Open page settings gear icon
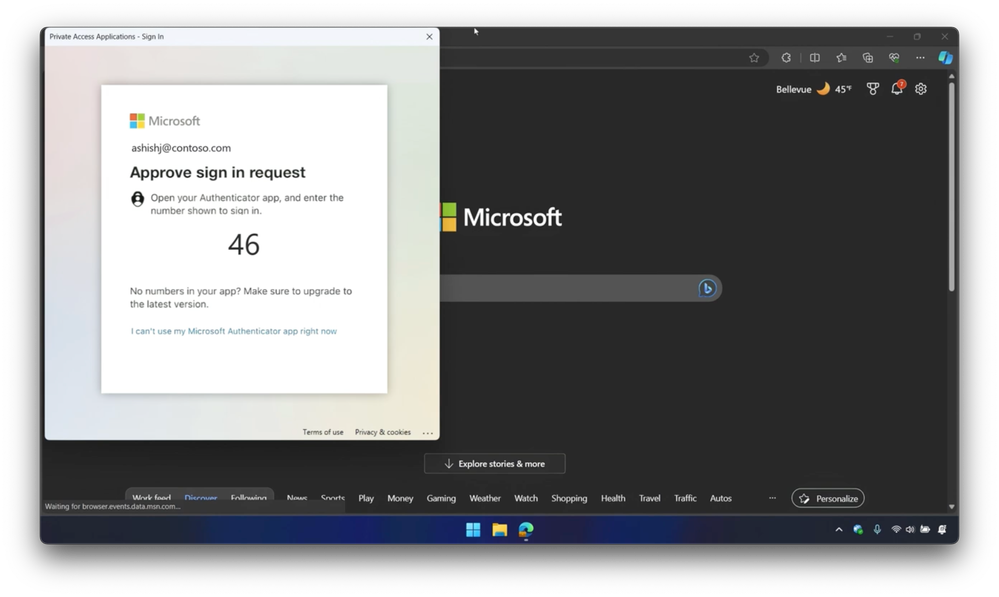Image resolution: width=999 pixels, height=597 pixels. pos(921,89)
